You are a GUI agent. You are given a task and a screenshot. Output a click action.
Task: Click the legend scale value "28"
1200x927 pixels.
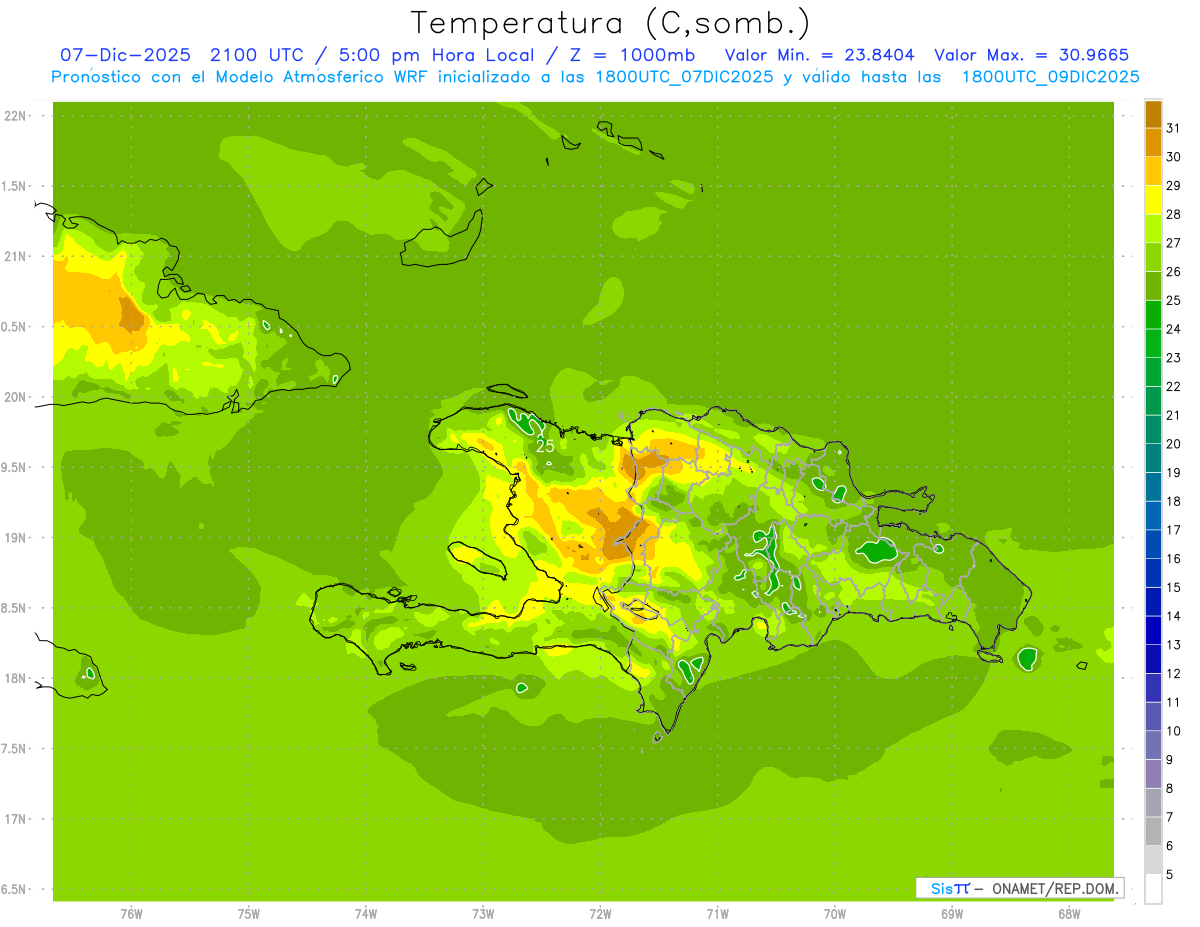click(x=1173, y=214)
